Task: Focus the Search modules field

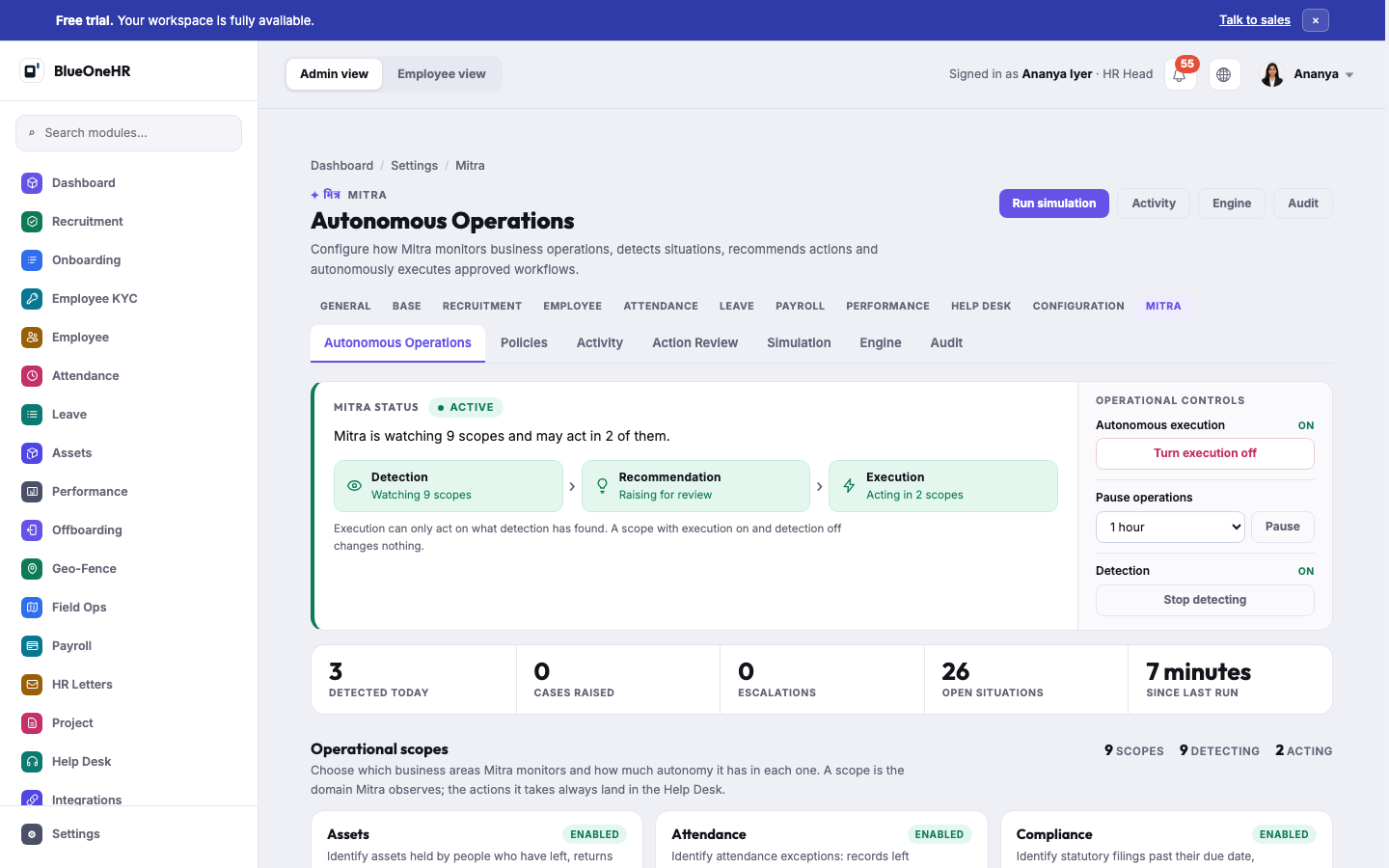Action: point(128,133)
